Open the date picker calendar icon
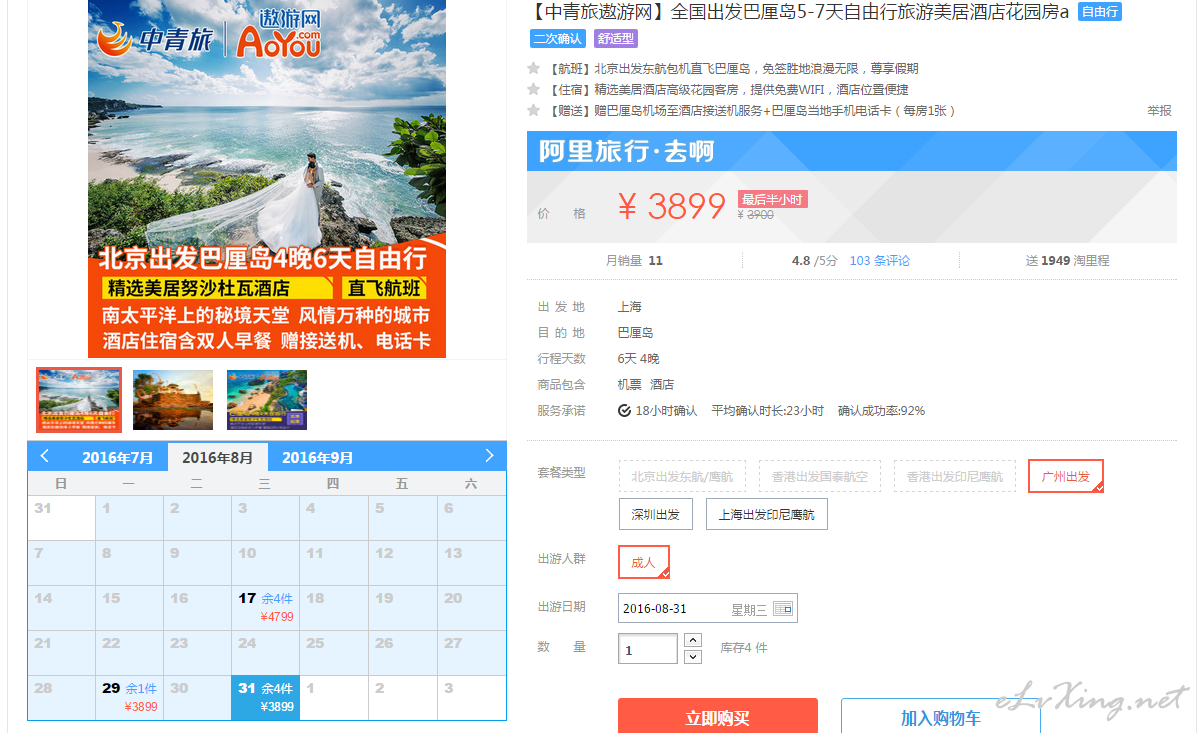Viewport: 1200px width, 733px height. click(782, 608)
